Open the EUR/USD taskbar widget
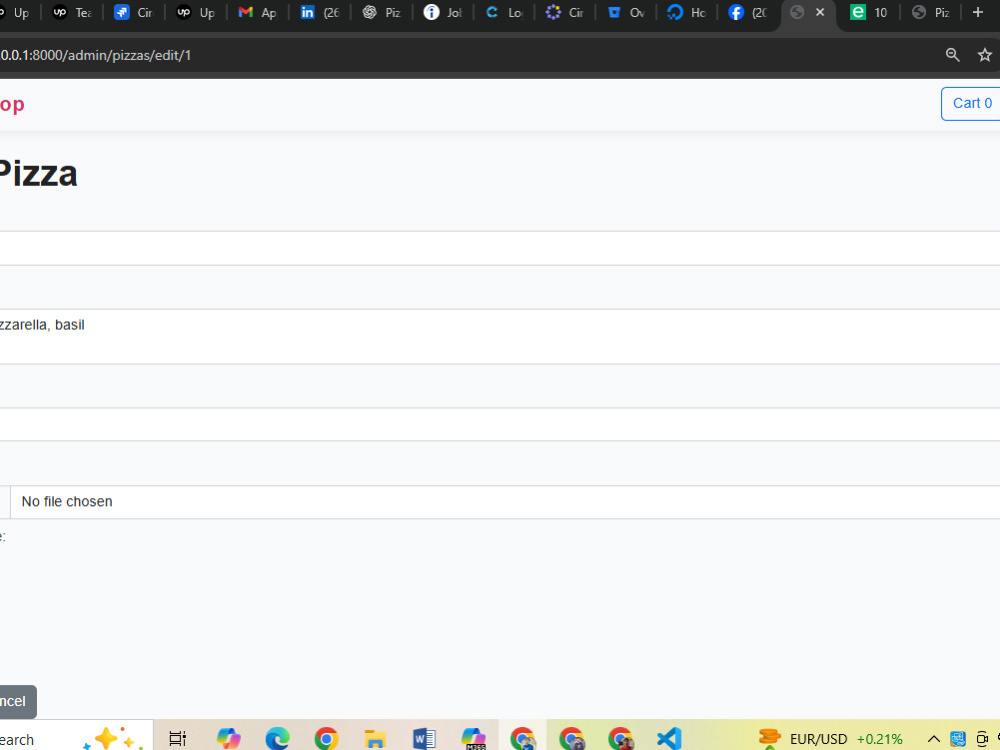The image size is (1000, 750). click(830, 739)
